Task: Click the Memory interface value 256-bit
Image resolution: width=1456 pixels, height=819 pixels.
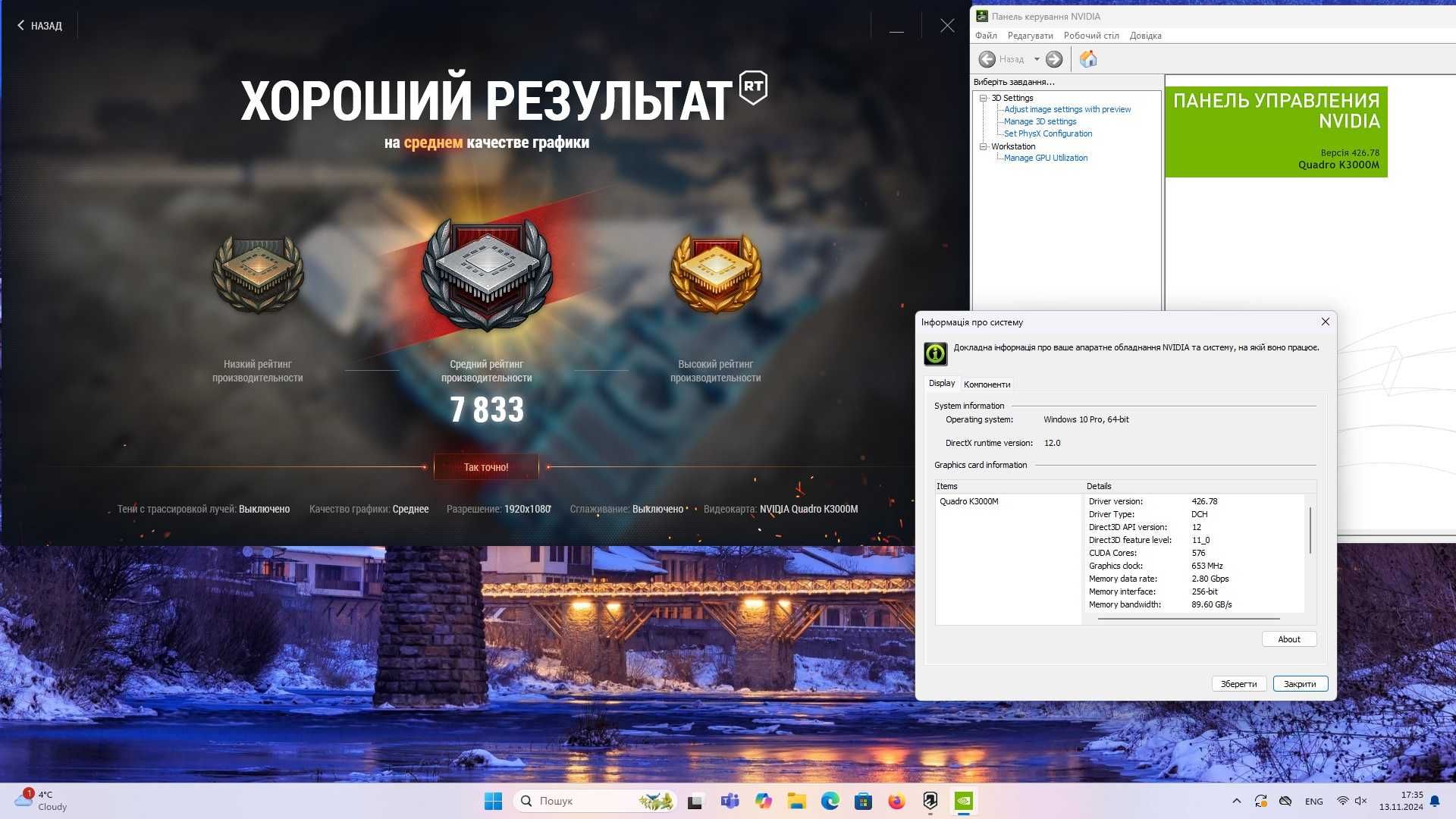Action: [1204, 591]
